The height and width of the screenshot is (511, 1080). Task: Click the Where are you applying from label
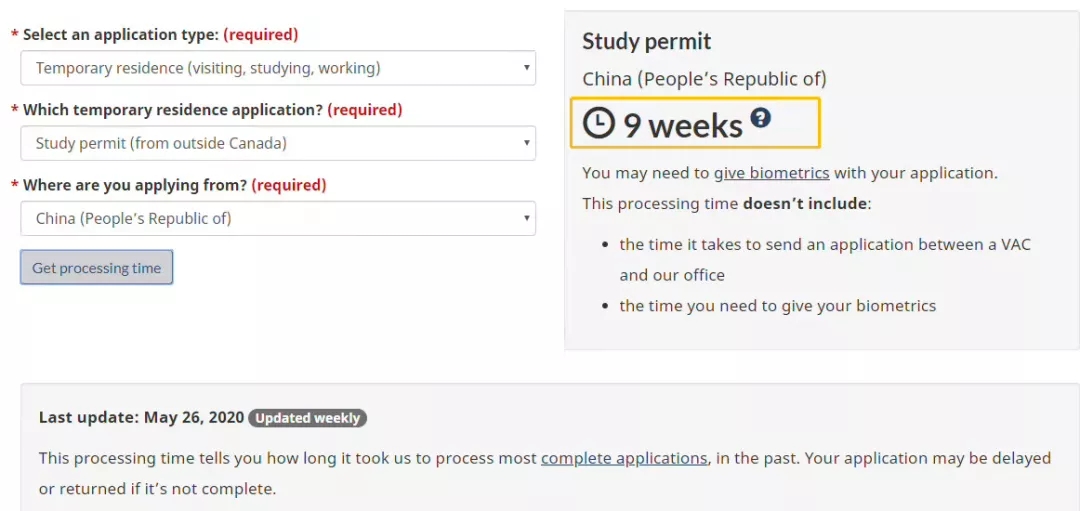coord(134,185)
